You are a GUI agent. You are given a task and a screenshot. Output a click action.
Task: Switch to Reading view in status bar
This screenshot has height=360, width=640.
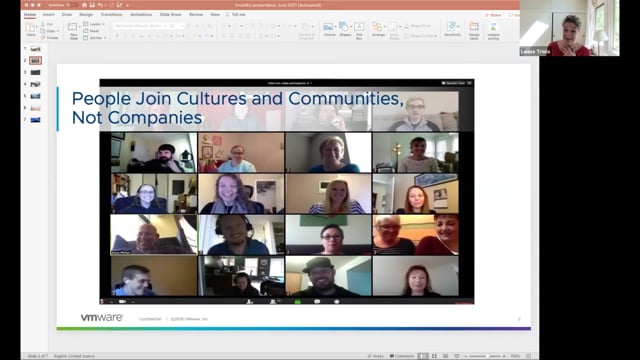tap(445, 356)
